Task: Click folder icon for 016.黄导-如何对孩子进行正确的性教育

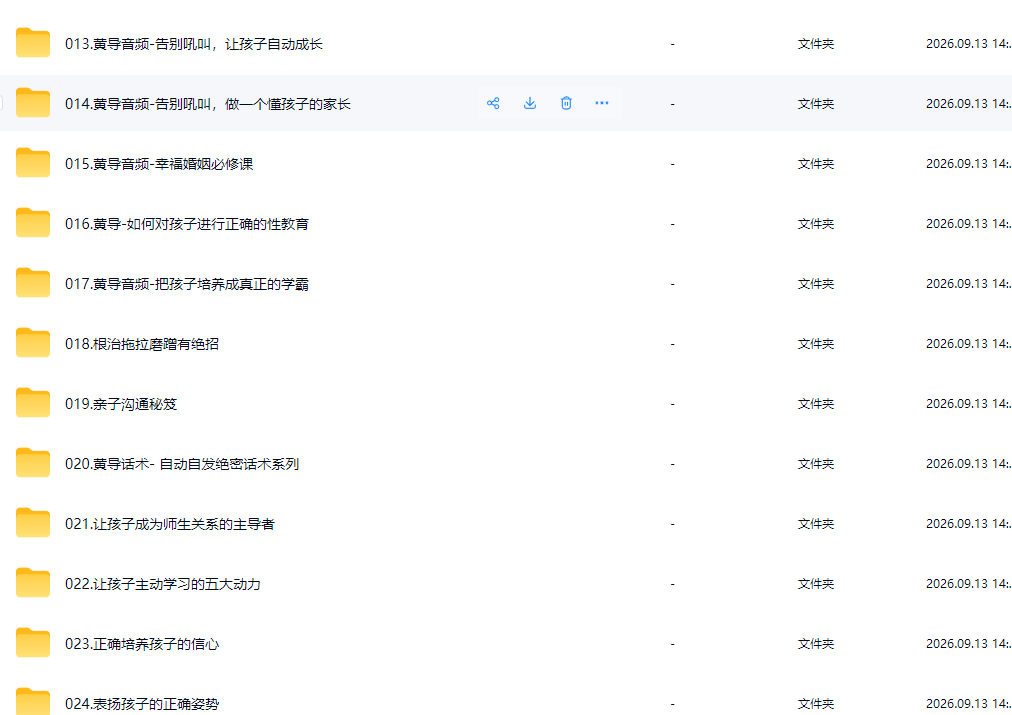Action: click(x=33, y=223)
